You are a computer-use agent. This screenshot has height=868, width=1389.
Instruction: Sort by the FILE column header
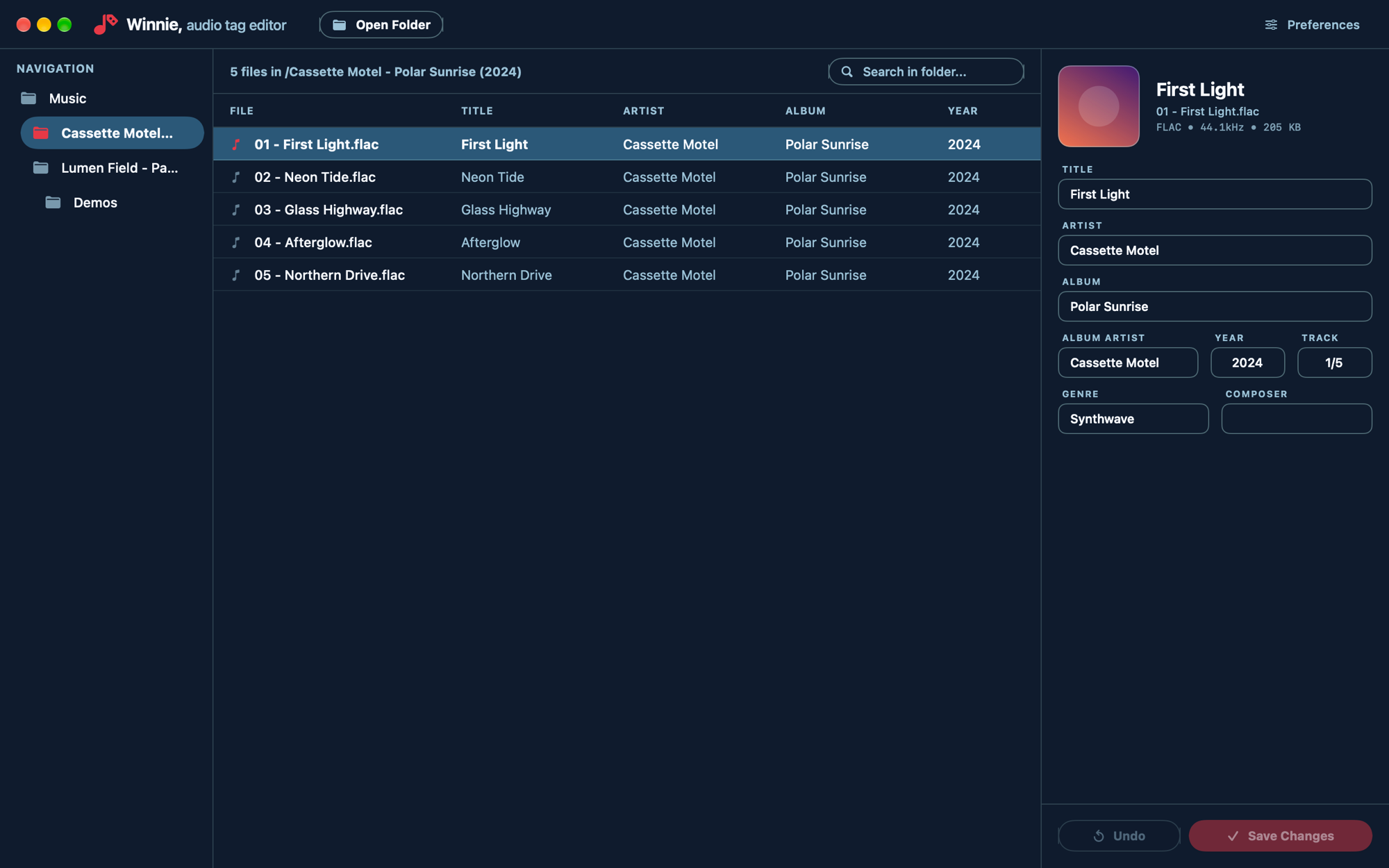[x=242, y=111]
